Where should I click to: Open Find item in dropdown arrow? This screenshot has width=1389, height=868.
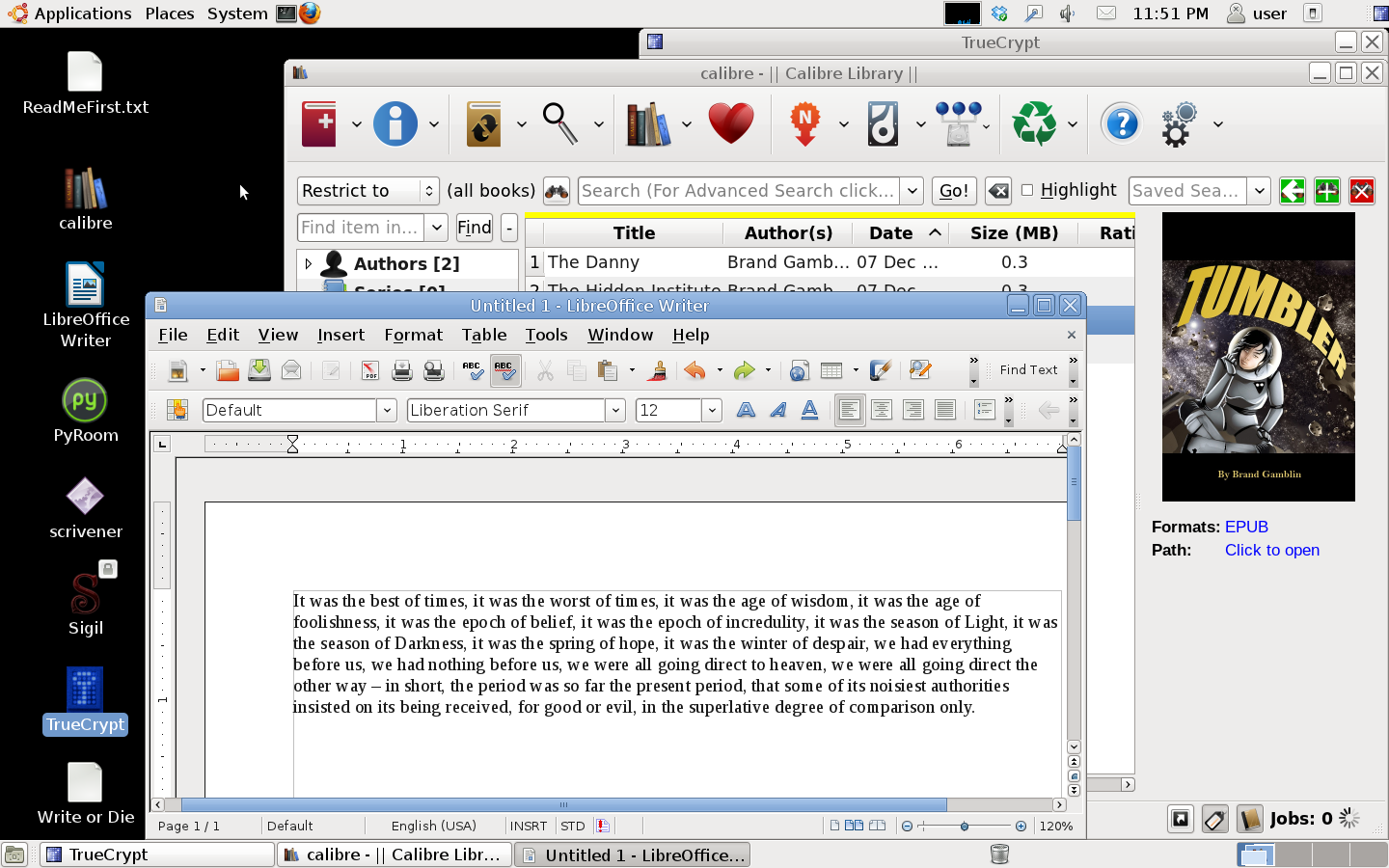click(437, 228)
